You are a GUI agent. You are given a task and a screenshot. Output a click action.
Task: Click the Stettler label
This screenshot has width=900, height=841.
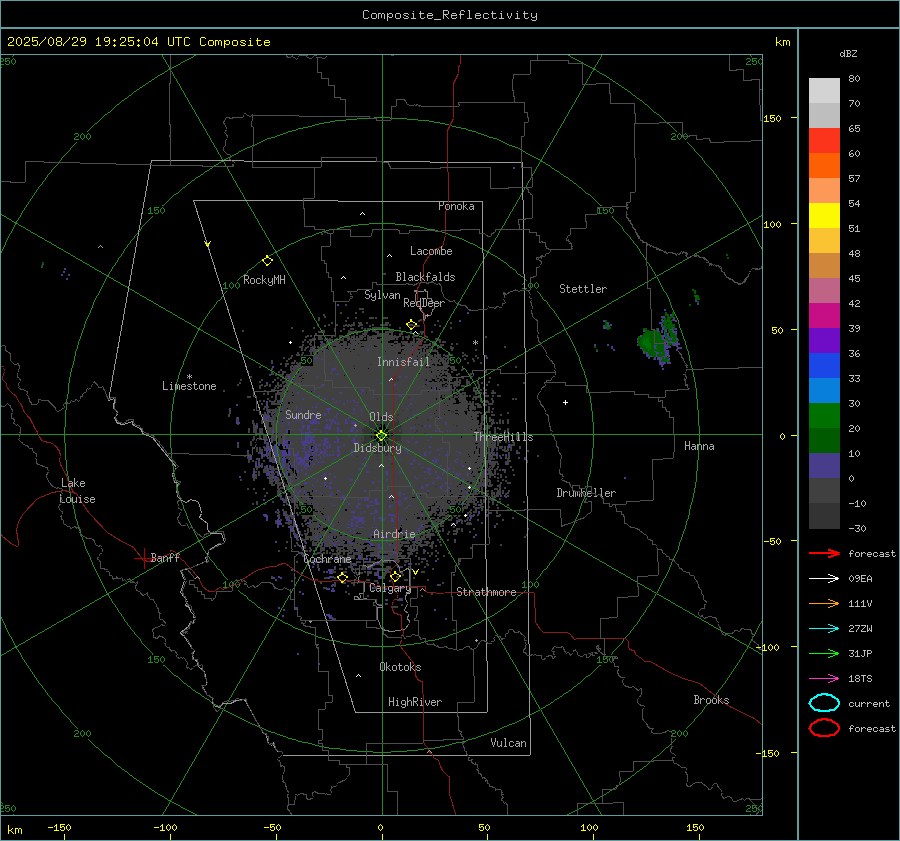(x=583, y=289)
